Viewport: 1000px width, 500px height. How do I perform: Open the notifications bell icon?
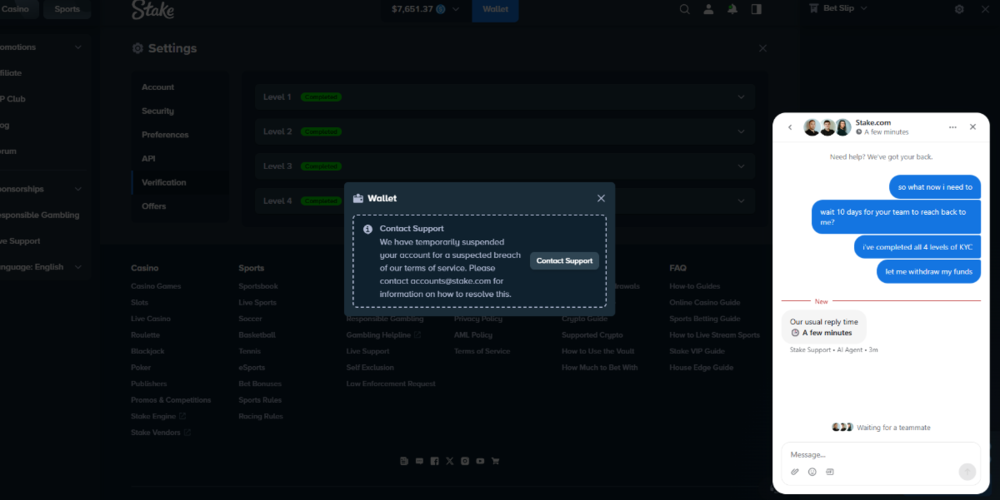pos(733,9)
